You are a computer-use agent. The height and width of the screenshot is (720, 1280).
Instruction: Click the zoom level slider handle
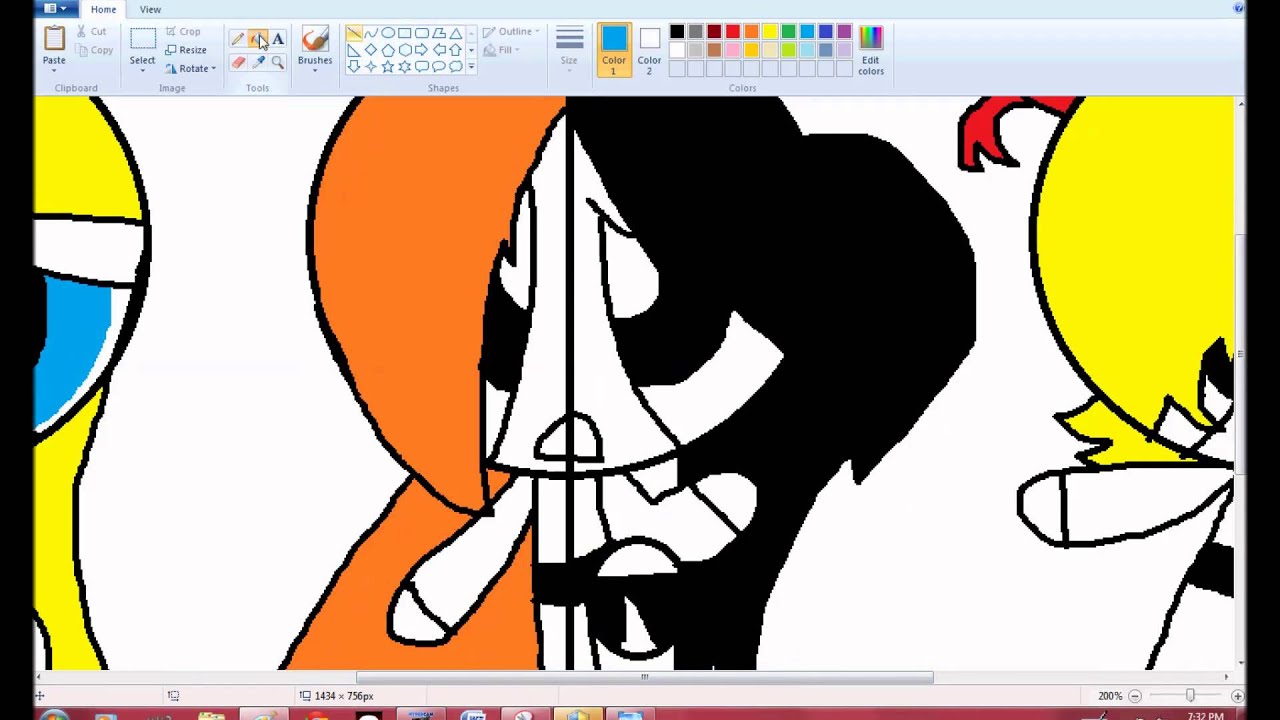(x=1190, y=695)
